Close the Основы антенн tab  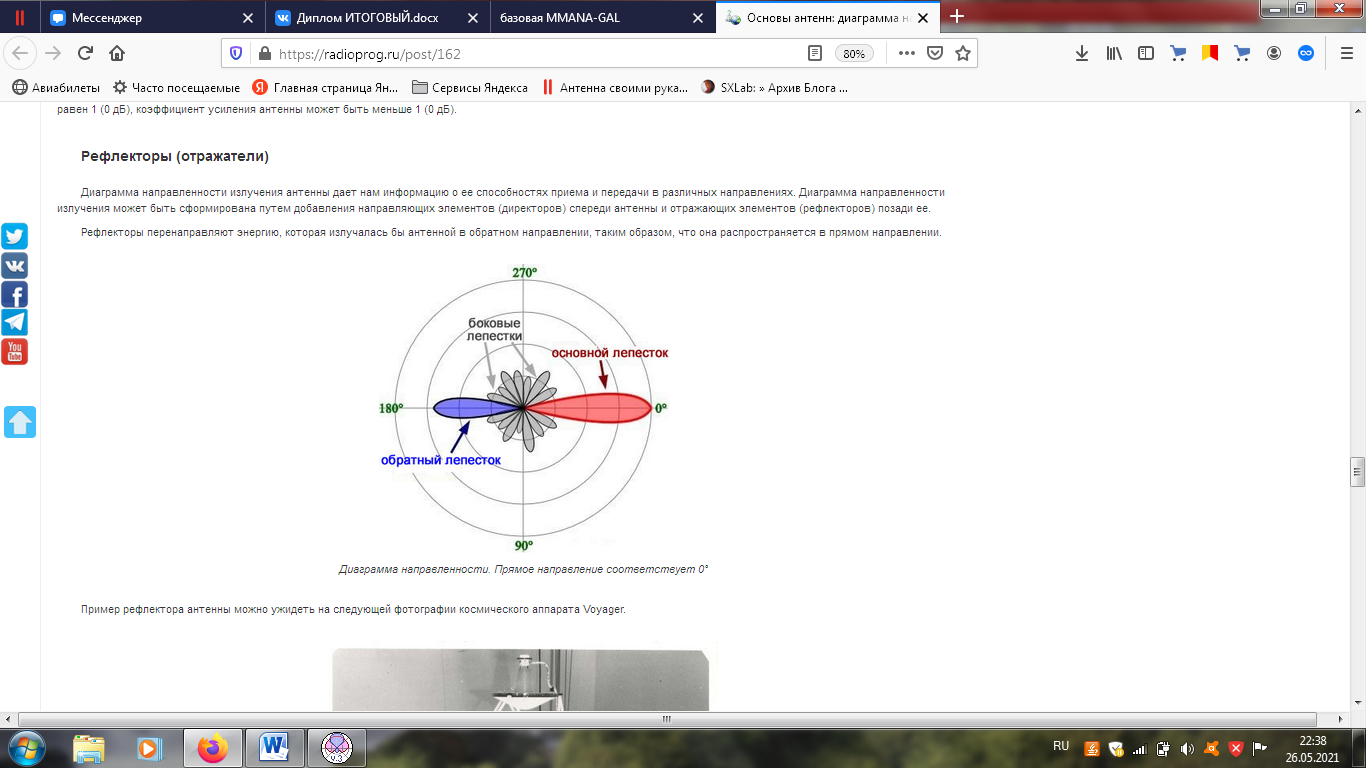[924, 17]
